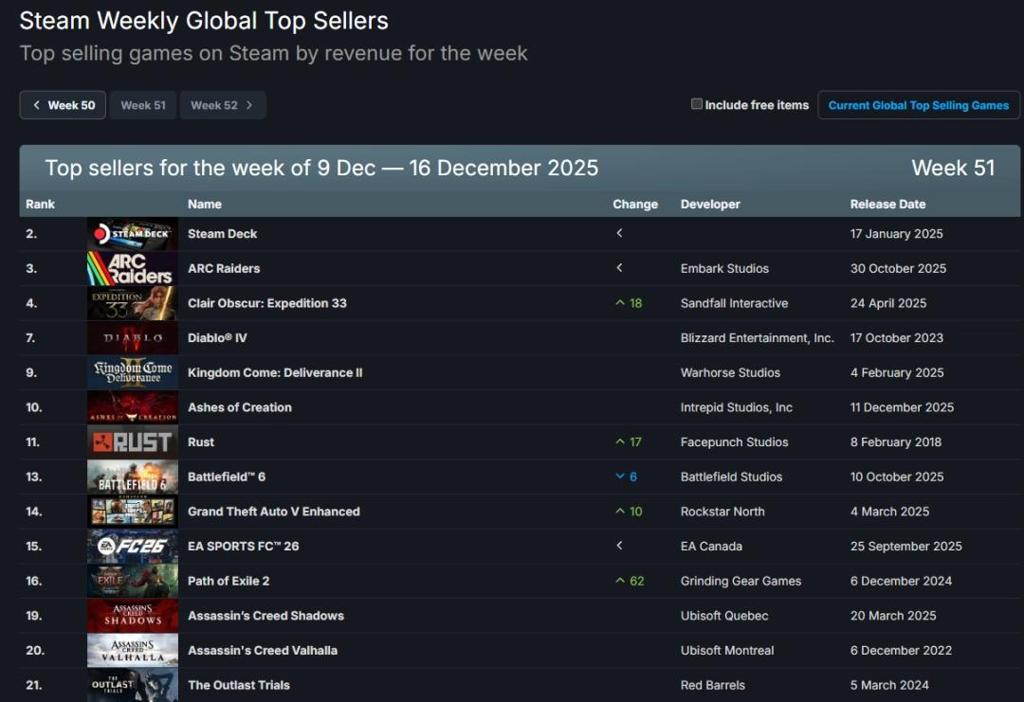Open Battlefield 6 game thumbnail
This screenshot has width=1024, height=702.
click(132, 477)
